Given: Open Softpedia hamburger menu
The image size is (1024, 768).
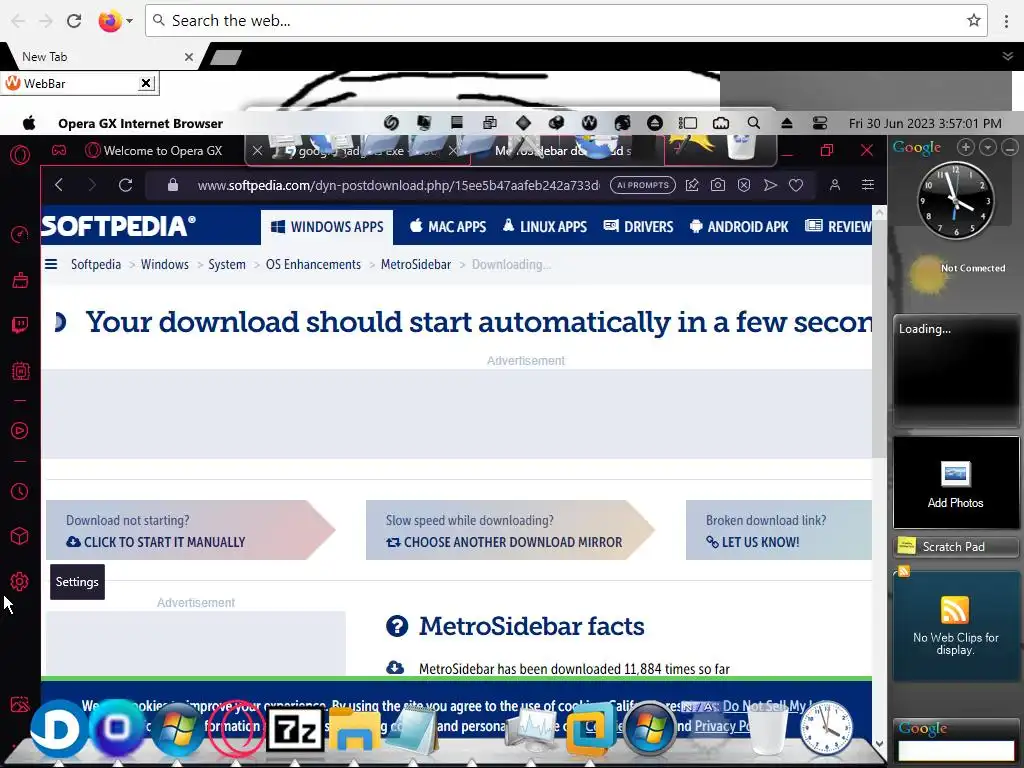Looking at the screenshot, I should pos(51,264).
